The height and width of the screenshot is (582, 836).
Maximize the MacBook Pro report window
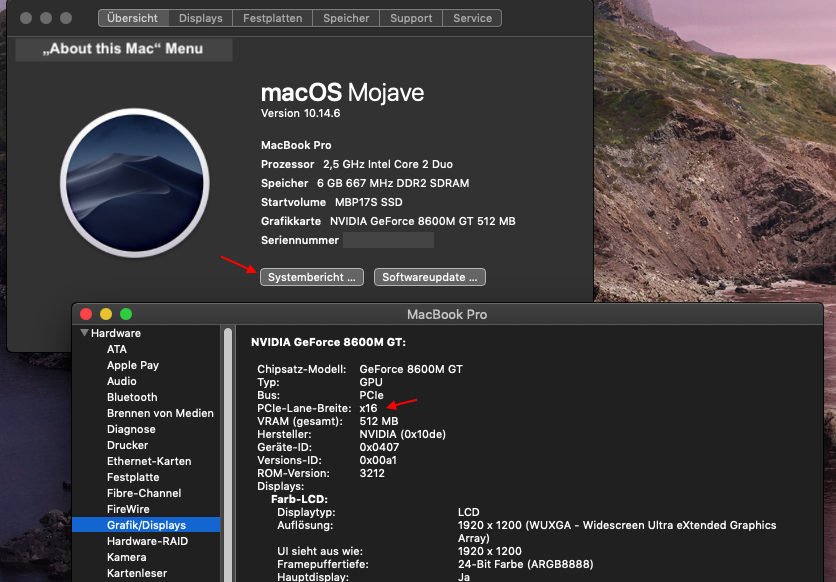[x=126, y=314]
